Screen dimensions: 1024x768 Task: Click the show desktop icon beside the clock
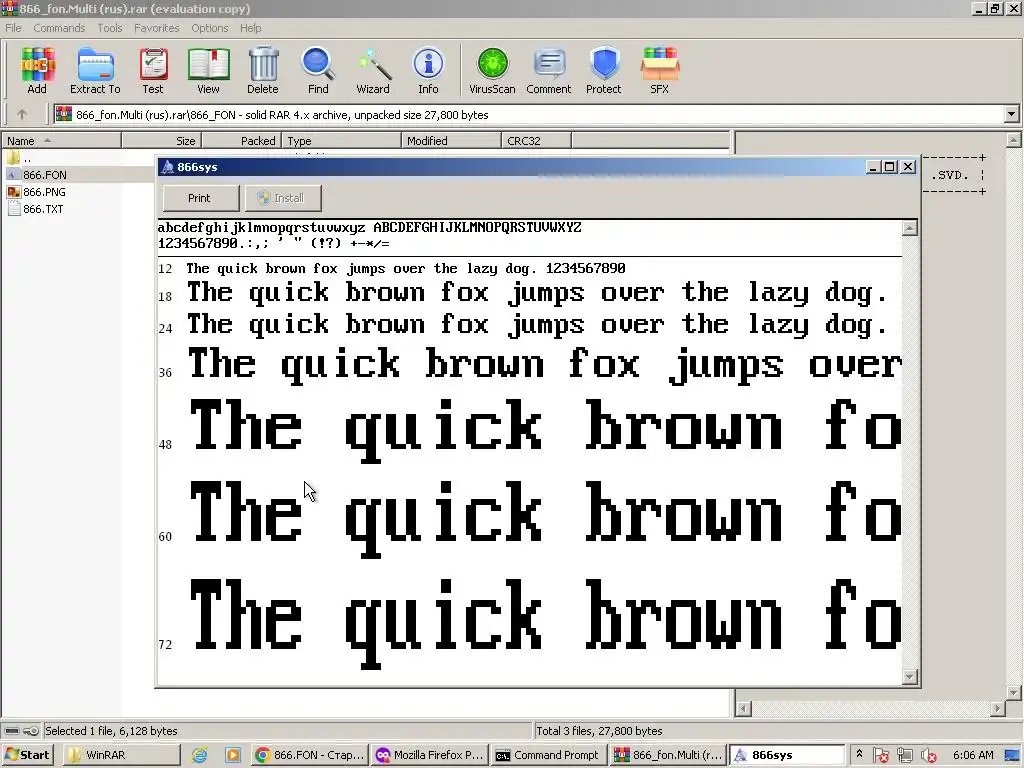tap(1012, 756)
